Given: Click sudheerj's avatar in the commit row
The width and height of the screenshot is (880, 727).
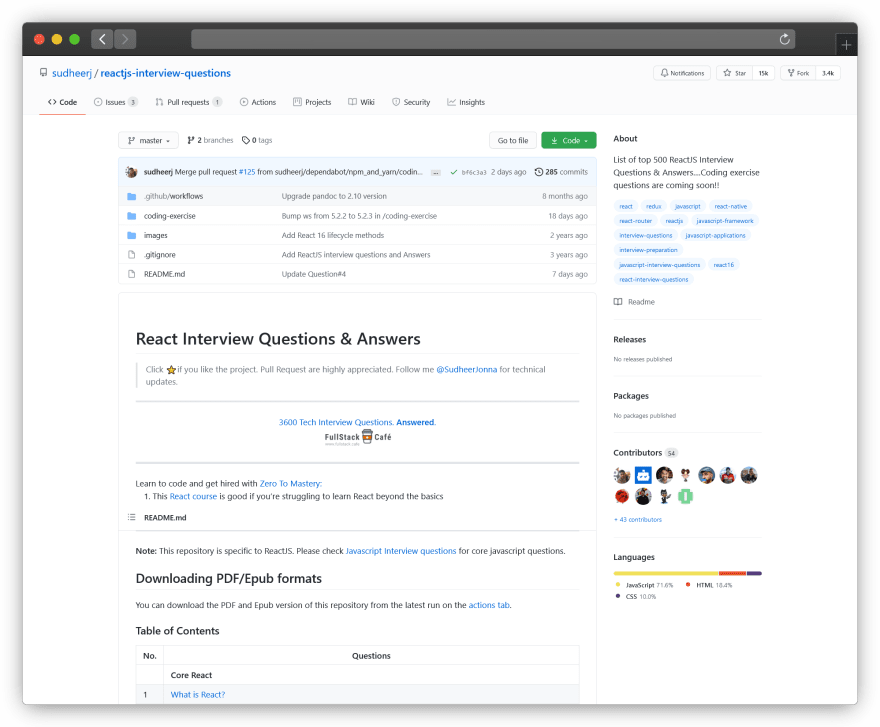Looking at the screenshot, I should [131, 172].
